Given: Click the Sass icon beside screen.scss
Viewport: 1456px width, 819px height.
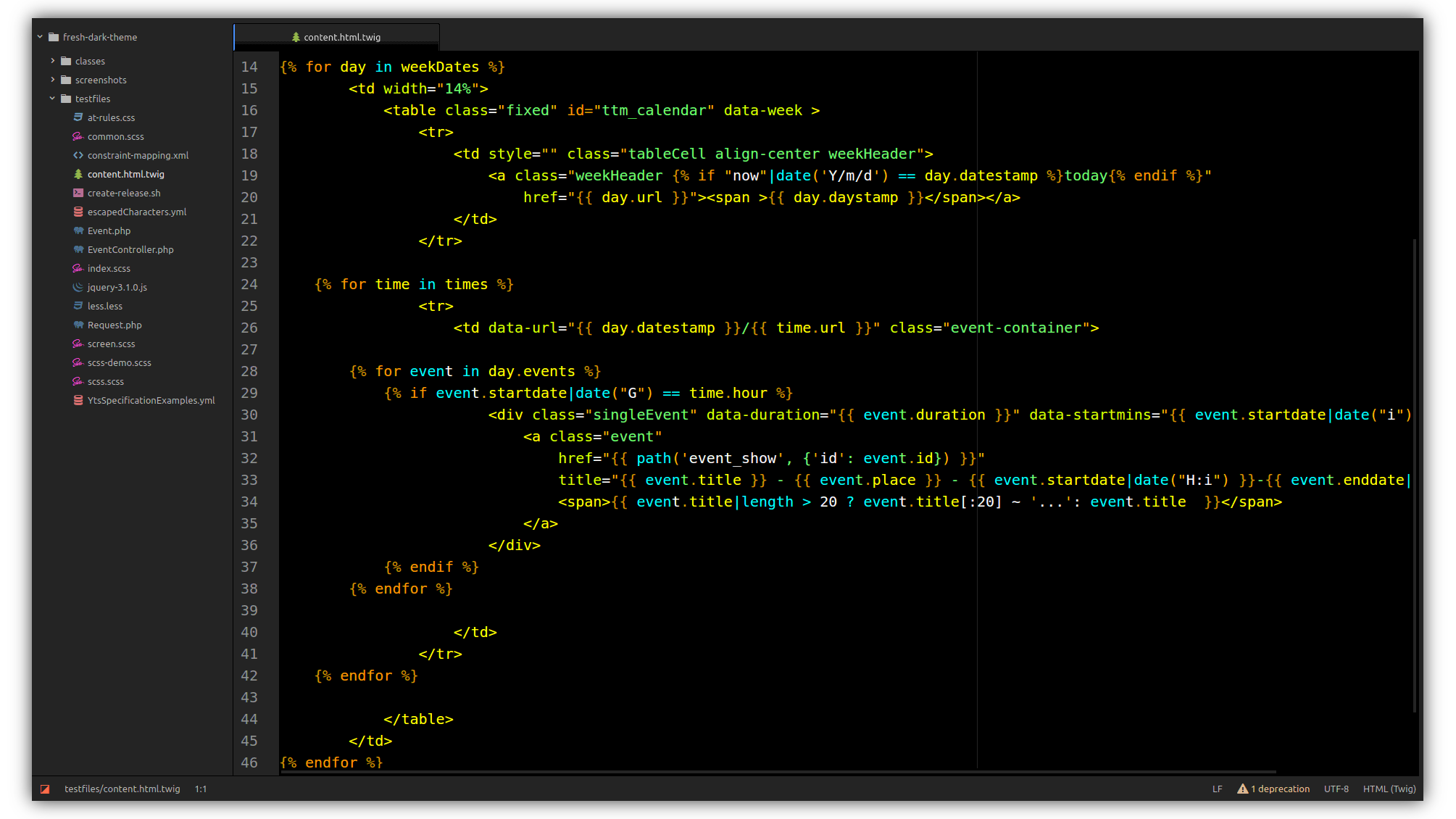Looking at the screenshot, I should tap(78, 344).
